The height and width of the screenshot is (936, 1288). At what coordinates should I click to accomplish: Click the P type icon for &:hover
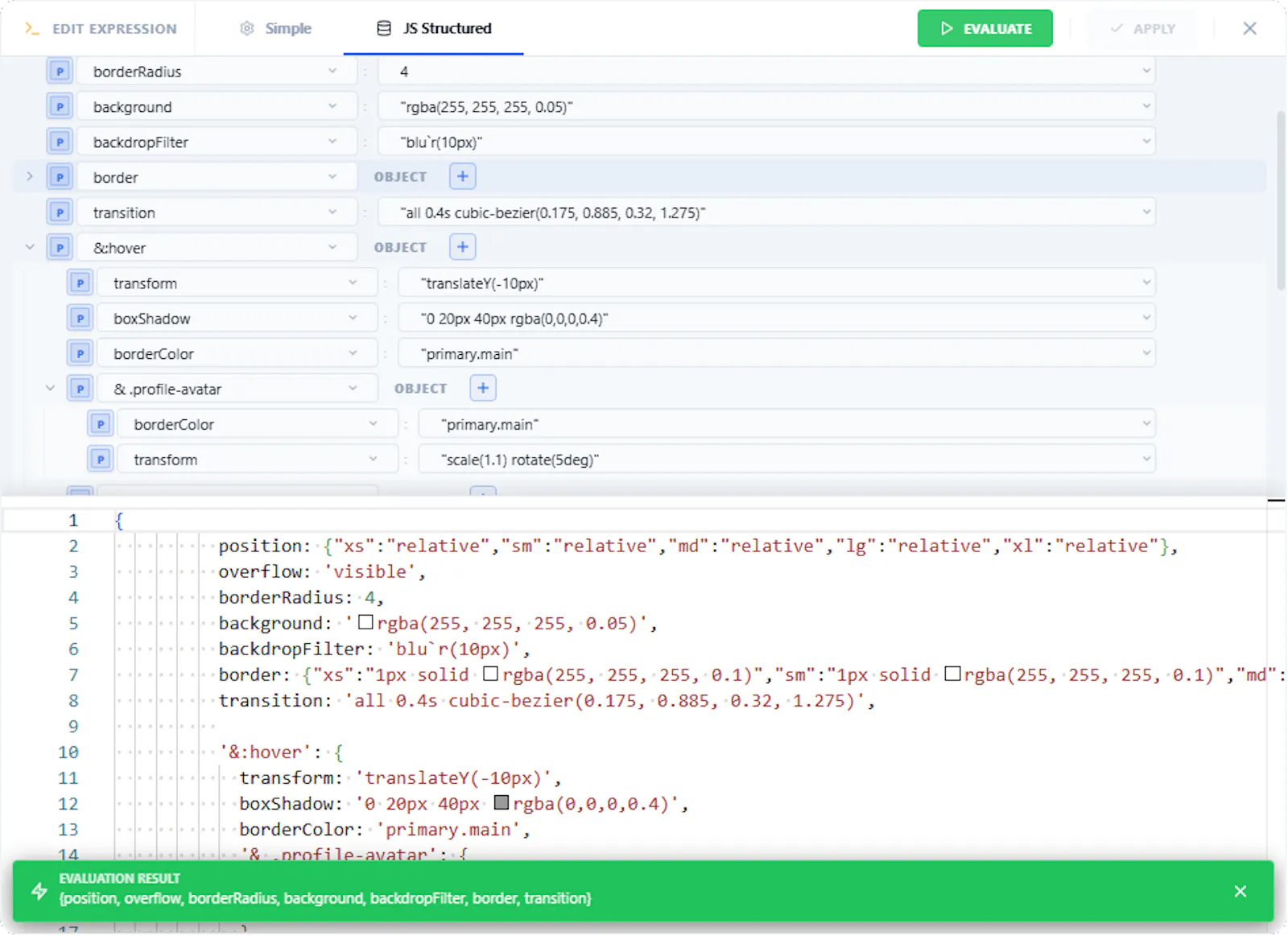[x=60, y=248]
